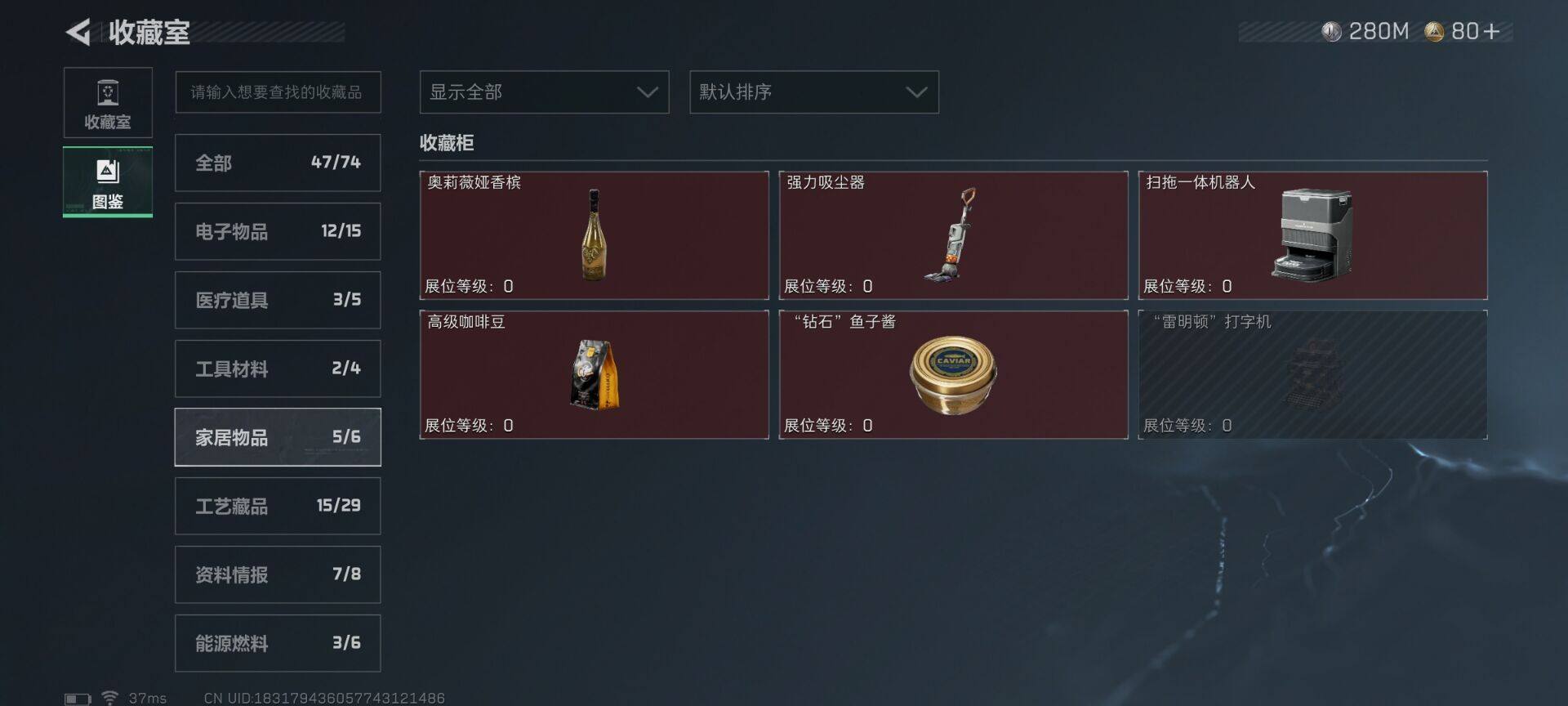Click the silver currency coin icon

click(1331, 32)
